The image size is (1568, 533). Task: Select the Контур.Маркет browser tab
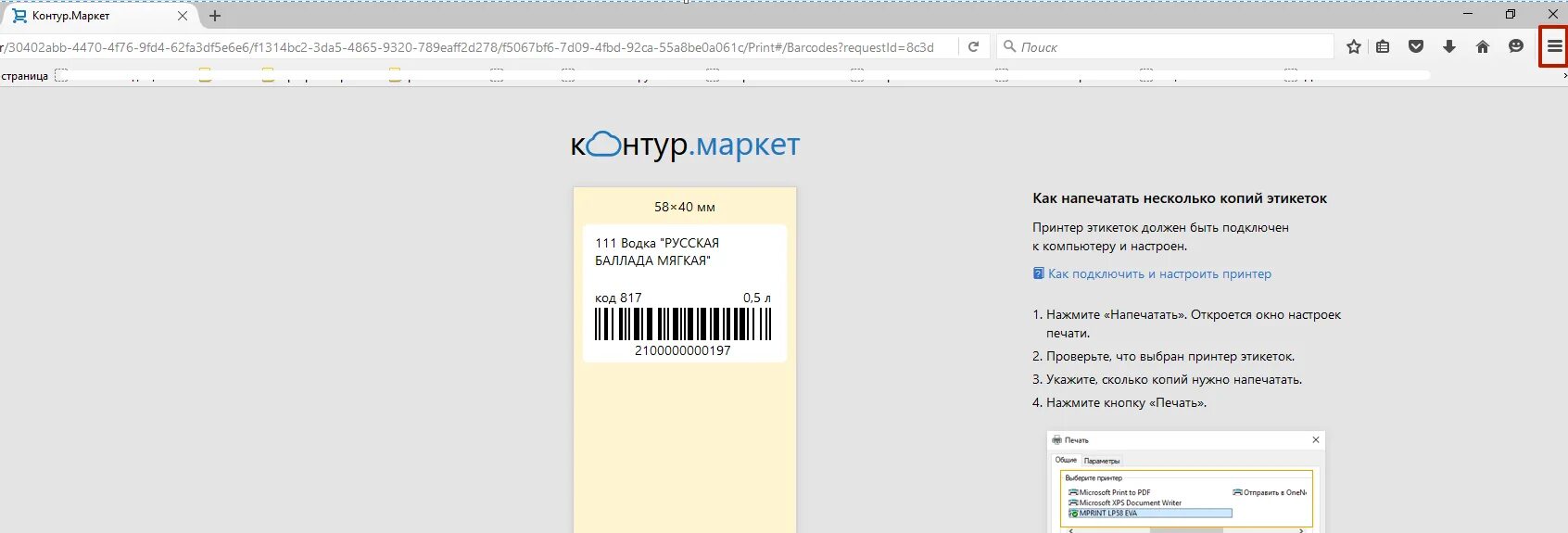pos(100,16)
